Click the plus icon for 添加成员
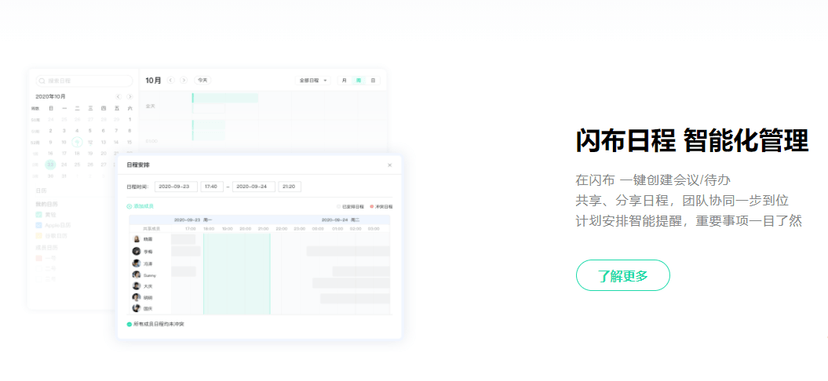This screenshot has height=381, width=828. pos(129,206)
